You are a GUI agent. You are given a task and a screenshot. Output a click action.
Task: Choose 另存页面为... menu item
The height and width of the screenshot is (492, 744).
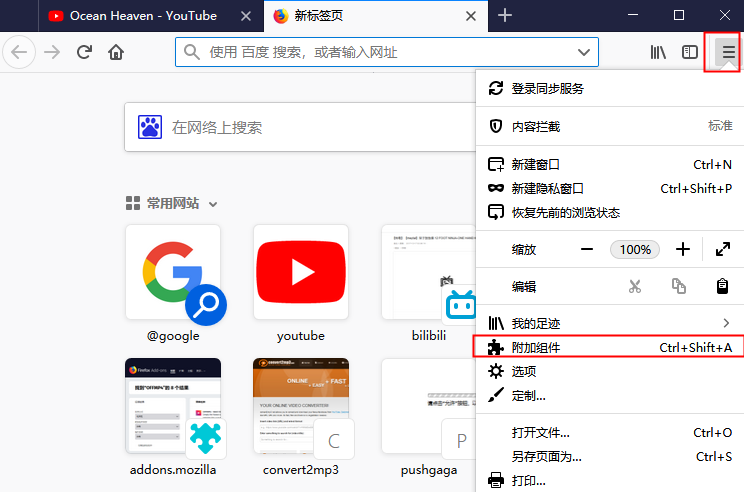coord(610,457)
